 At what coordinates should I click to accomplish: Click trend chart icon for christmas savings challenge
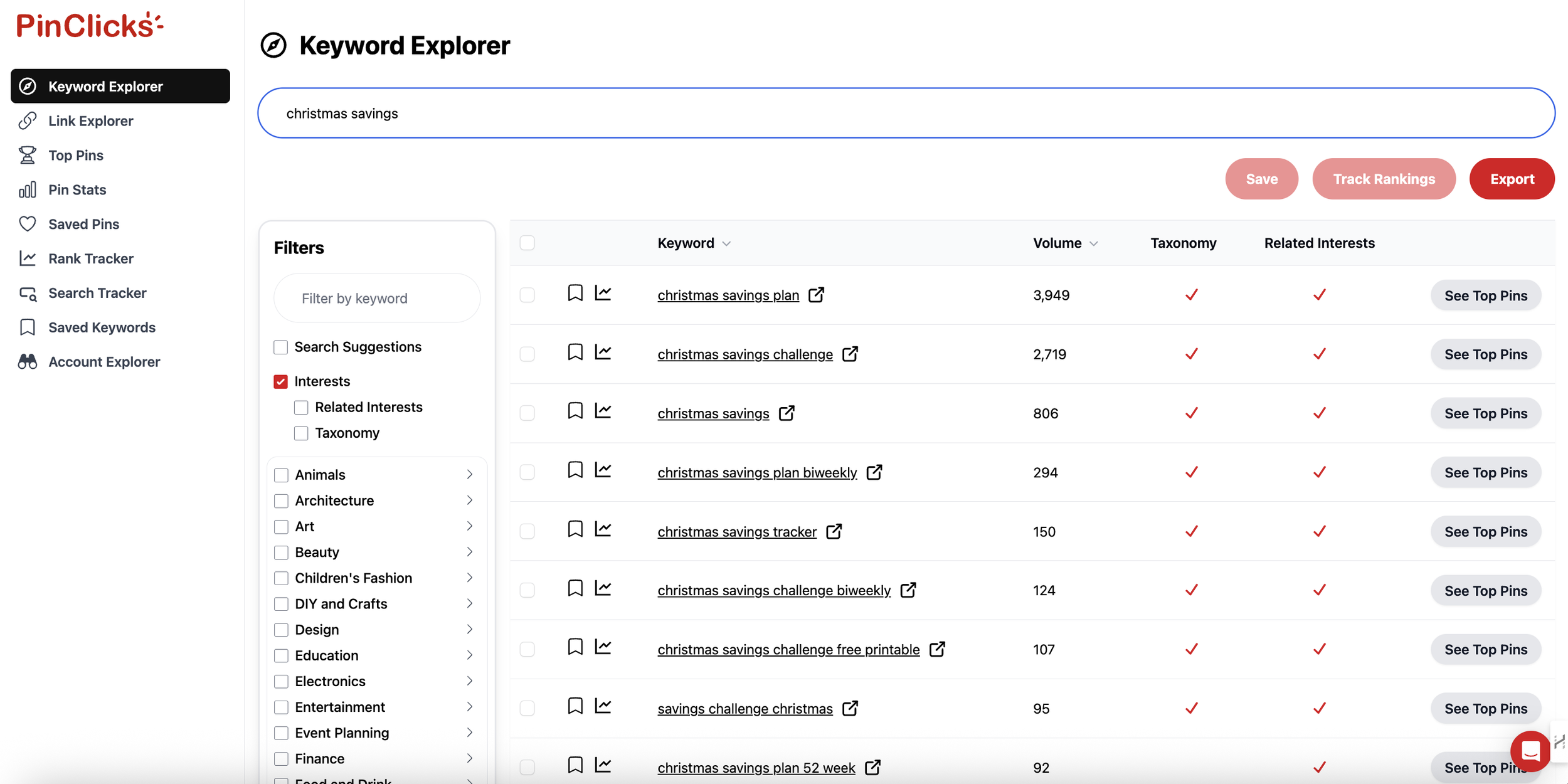click(603, 352)
